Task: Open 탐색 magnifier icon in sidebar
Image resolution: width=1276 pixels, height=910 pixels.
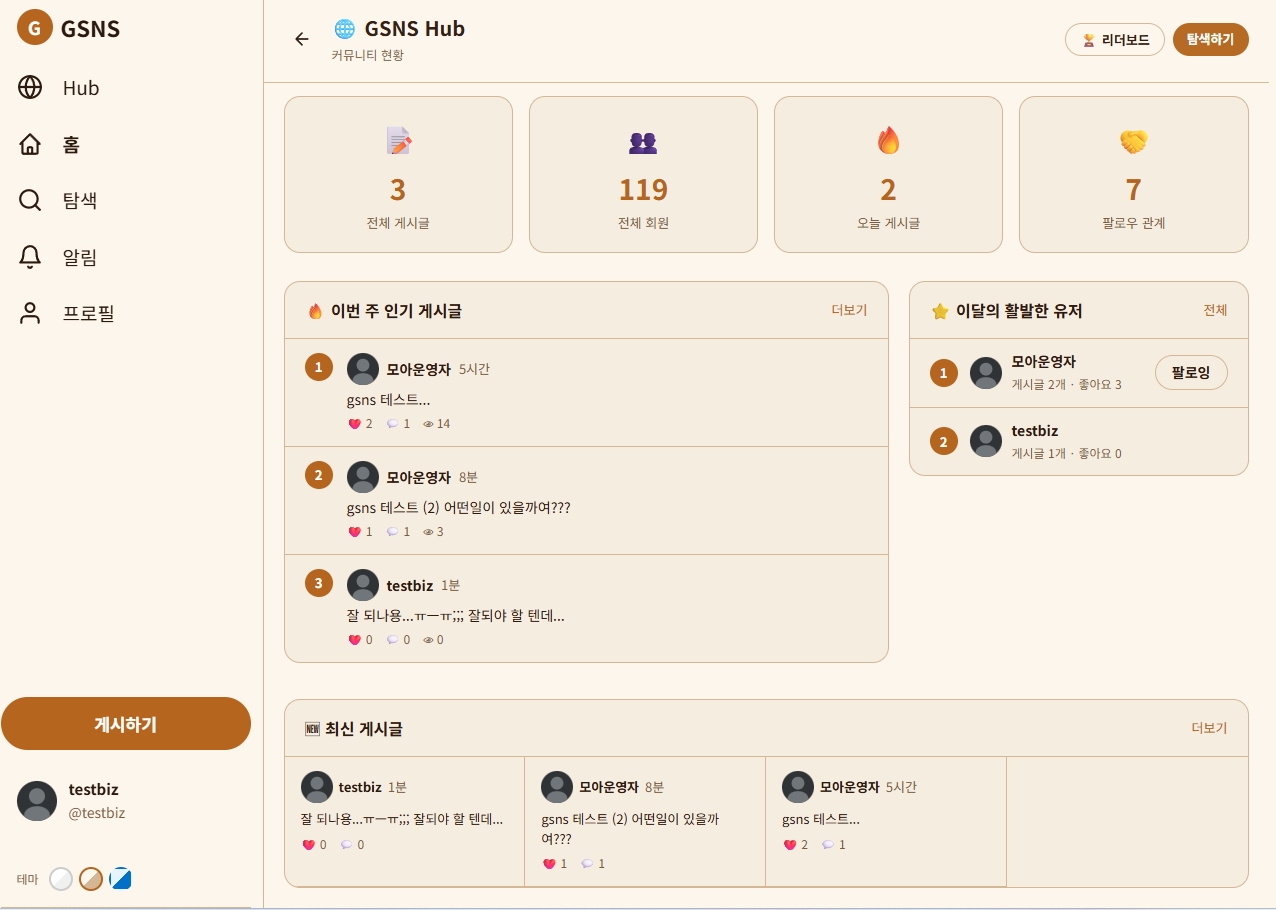Action: pyautogui.click(x=30, y=200)
